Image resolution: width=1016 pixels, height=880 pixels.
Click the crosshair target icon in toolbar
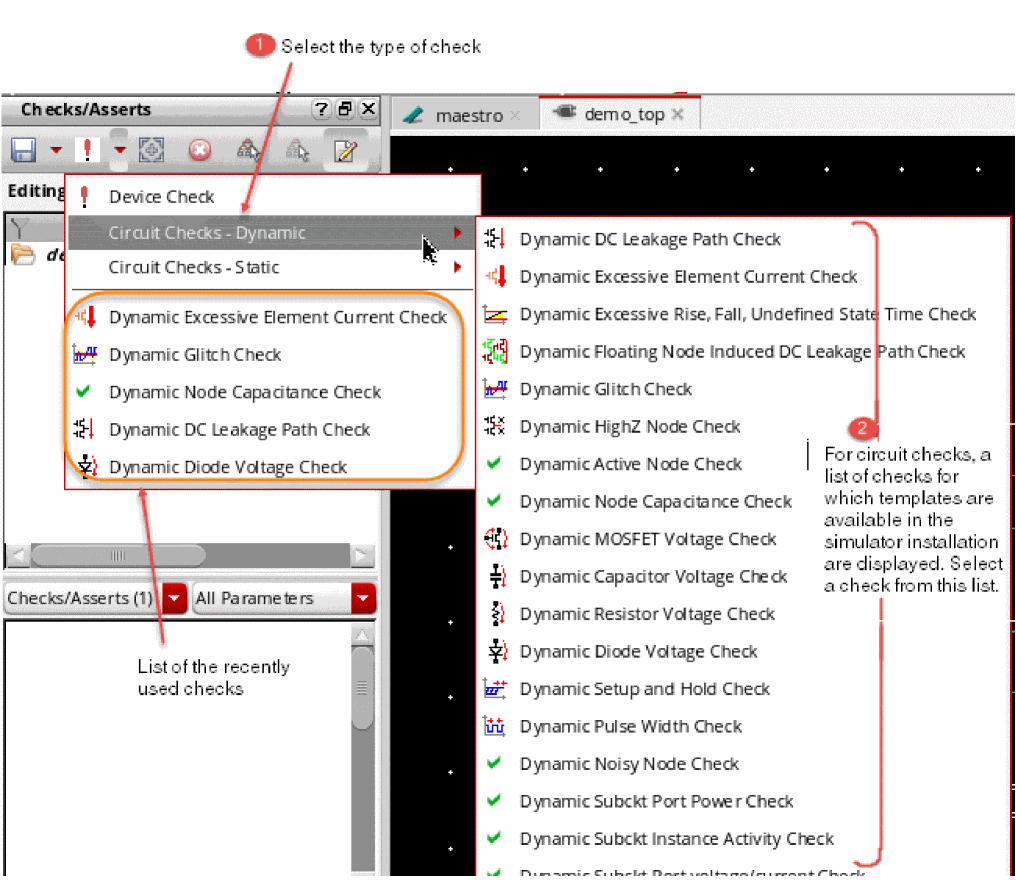coord(152,150)
